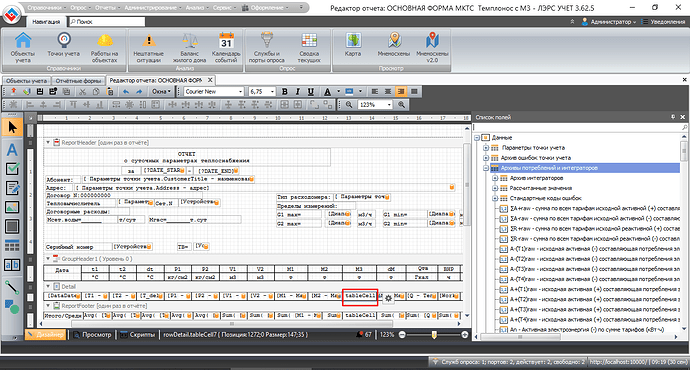Open the font color dropdown arrow

[x=338, y=92]
